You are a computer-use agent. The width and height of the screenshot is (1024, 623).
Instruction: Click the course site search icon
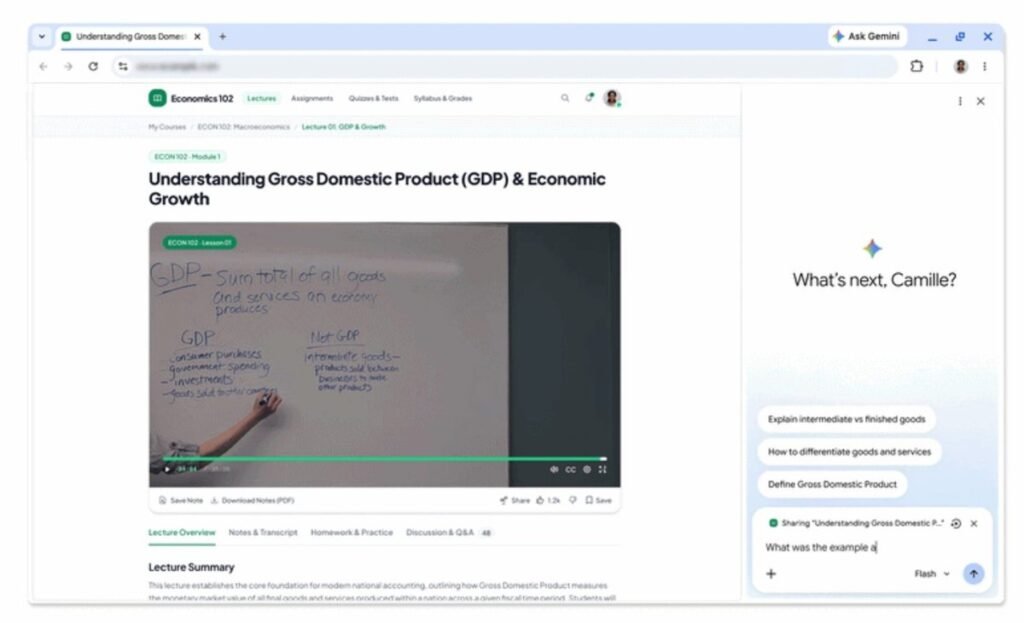point(565,98)
